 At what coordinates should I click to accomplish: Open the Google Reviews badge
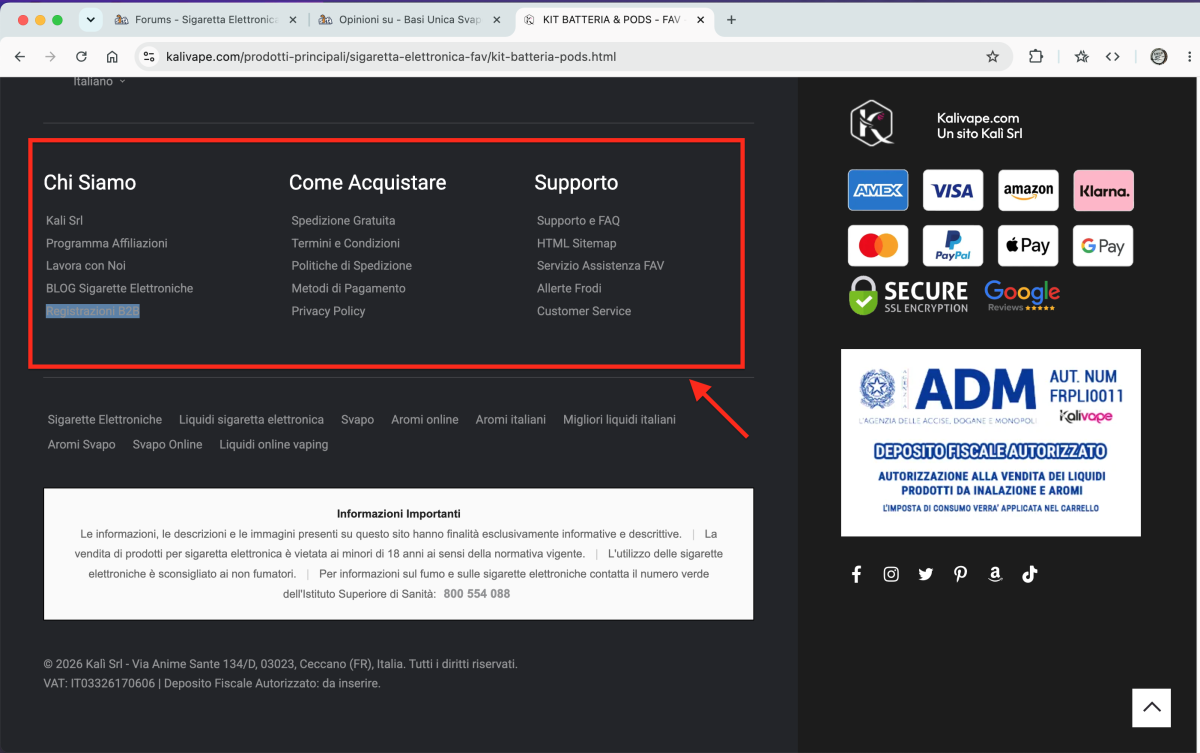(1022, 295)
